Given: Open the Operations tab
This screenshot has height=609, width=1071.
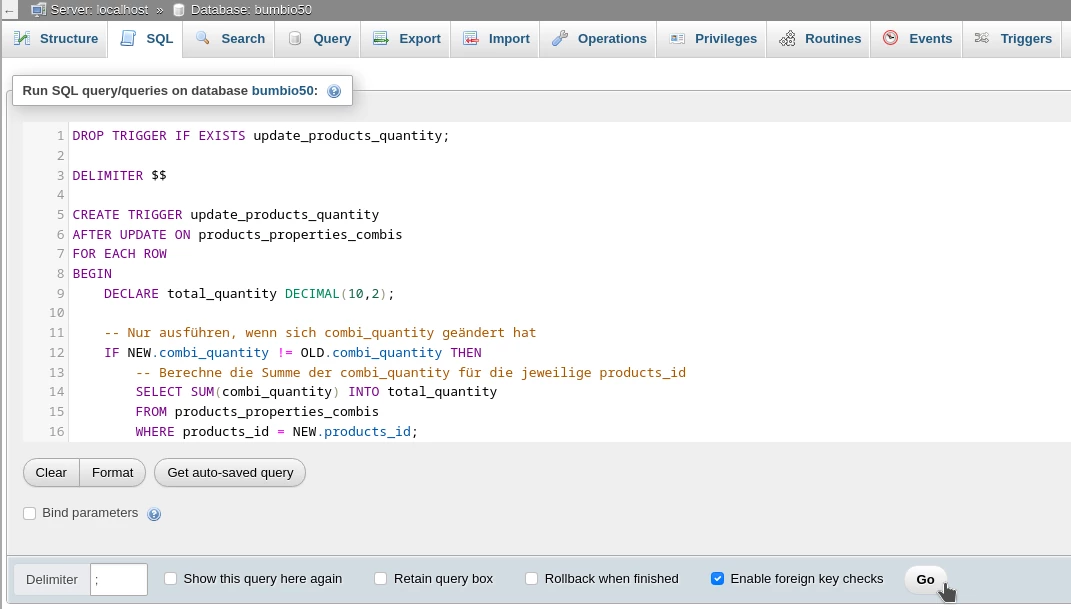Looking at the screenshot, I should [599, 39].
